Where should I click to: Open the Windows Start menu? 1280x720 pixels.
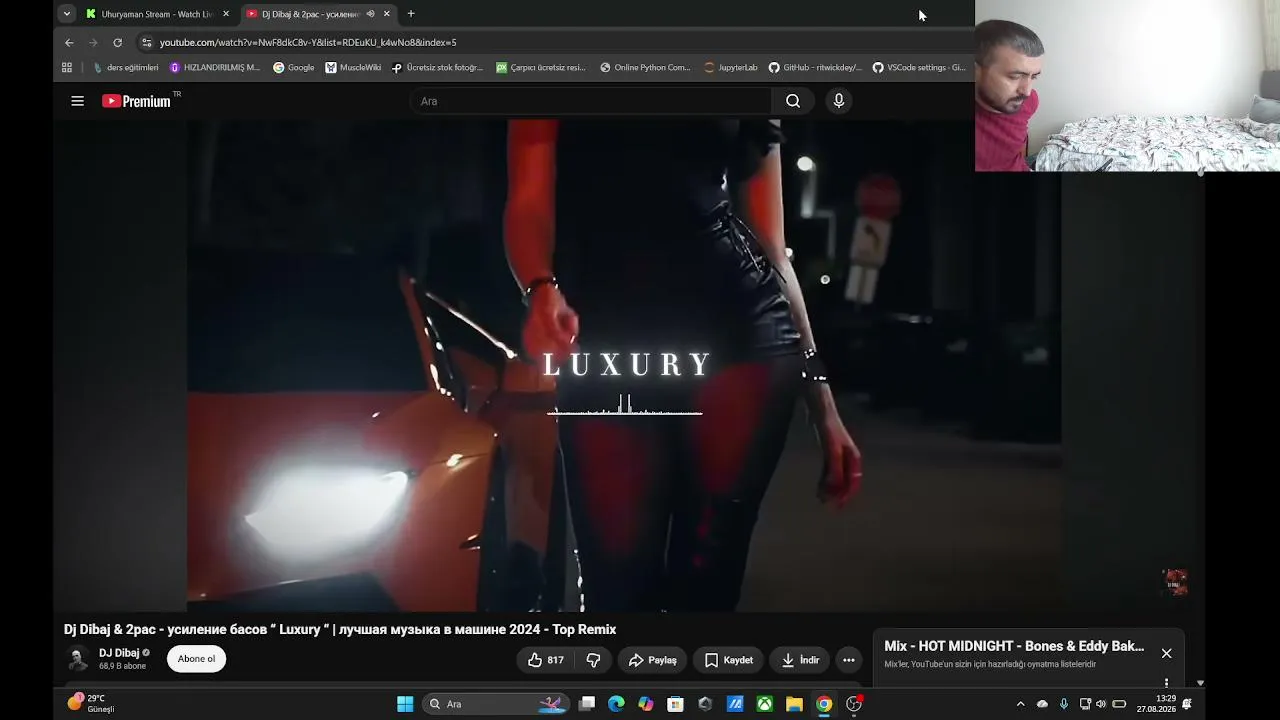pos(405,704)
